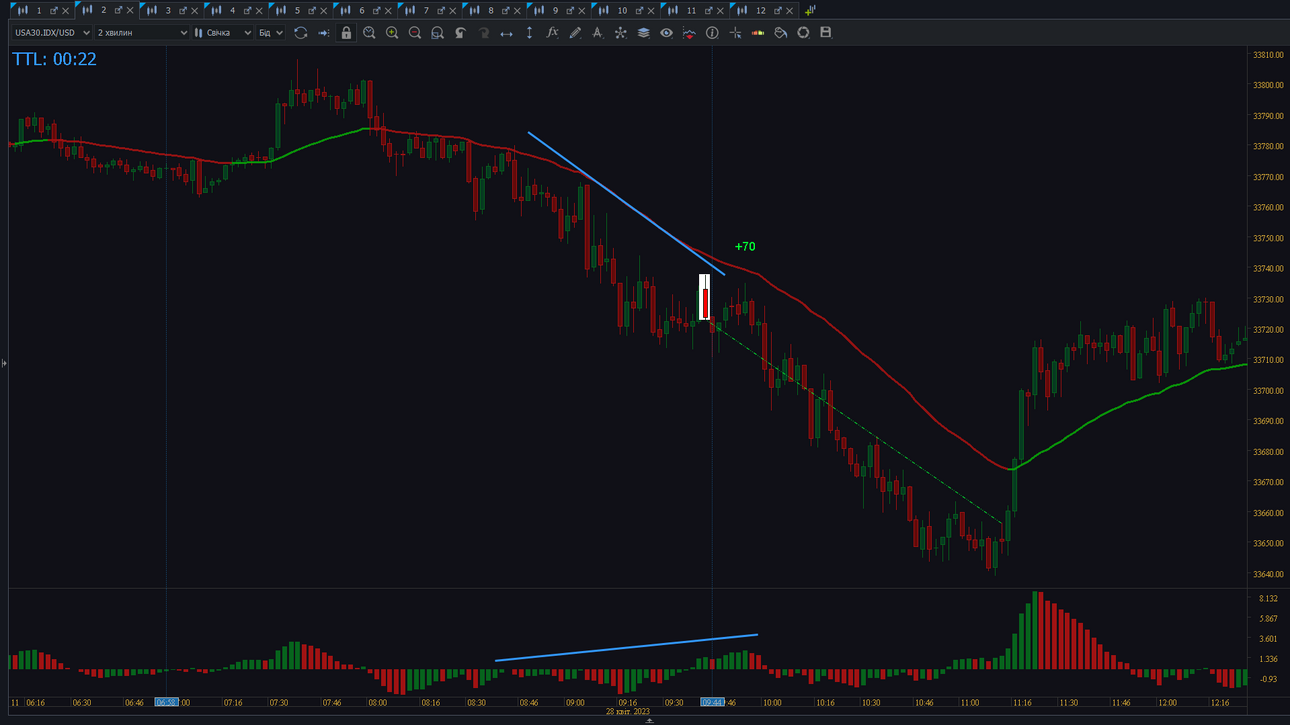Click the info circle icon
The image size is (1290, 725).
(x=712, y=33)
